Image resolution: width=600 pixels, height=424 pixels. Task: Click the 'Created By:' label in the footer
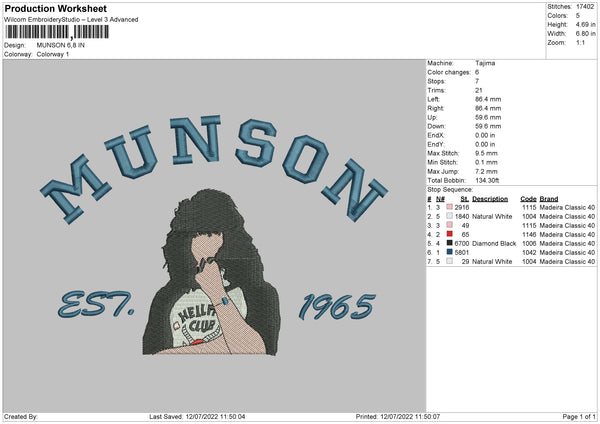click(x=21, y=416)
